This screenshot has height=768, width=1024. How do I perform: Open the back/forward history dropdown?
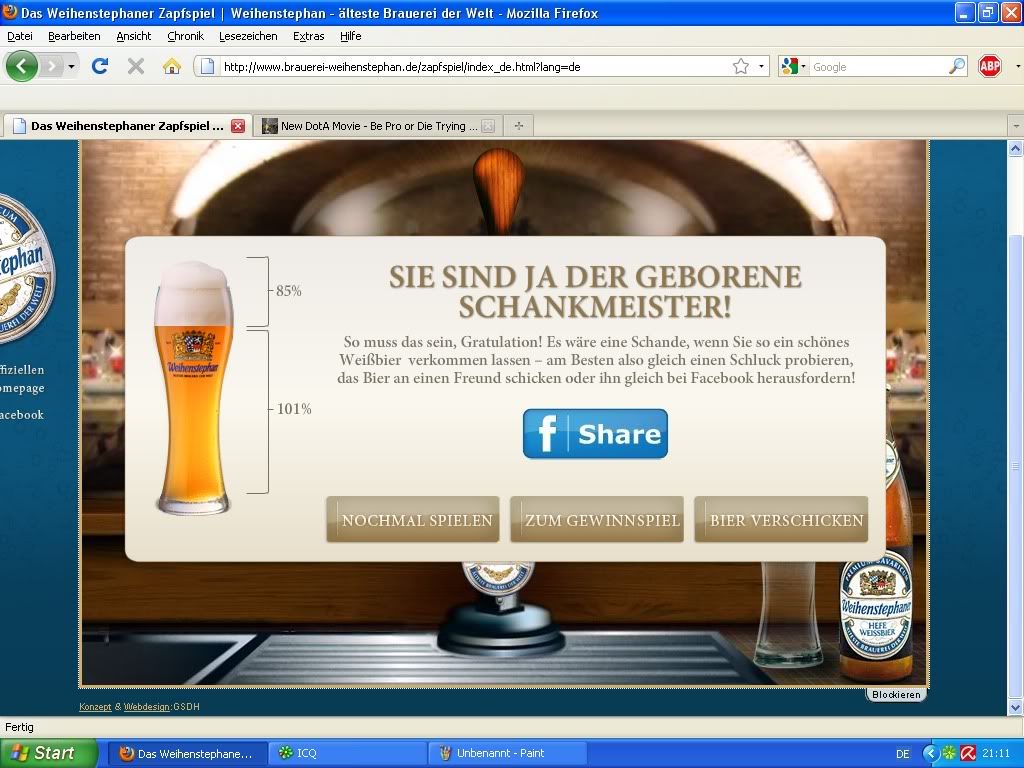point(71,67)
